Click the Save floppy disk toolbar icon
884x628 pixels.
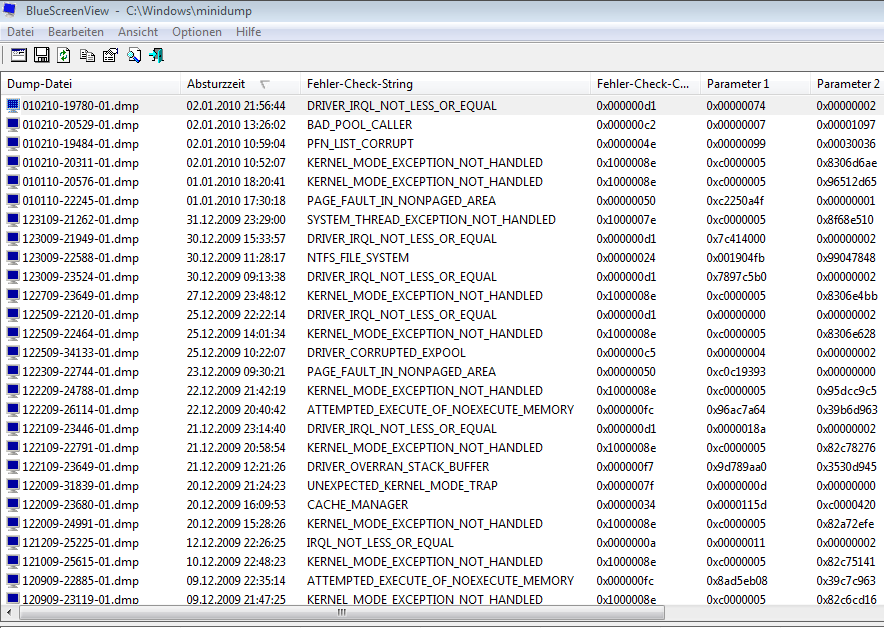(x=42, y=55)
